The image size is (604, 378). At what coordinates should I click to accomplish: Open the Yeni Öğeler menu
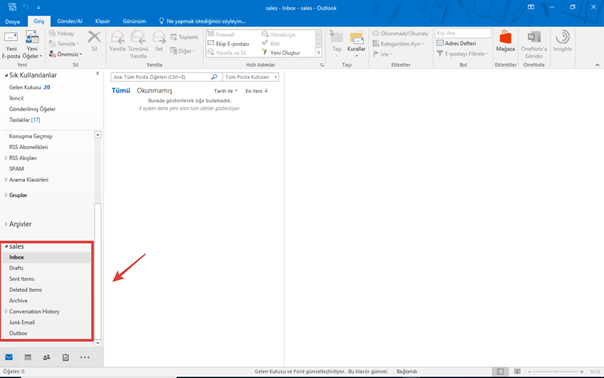[32, 45]
